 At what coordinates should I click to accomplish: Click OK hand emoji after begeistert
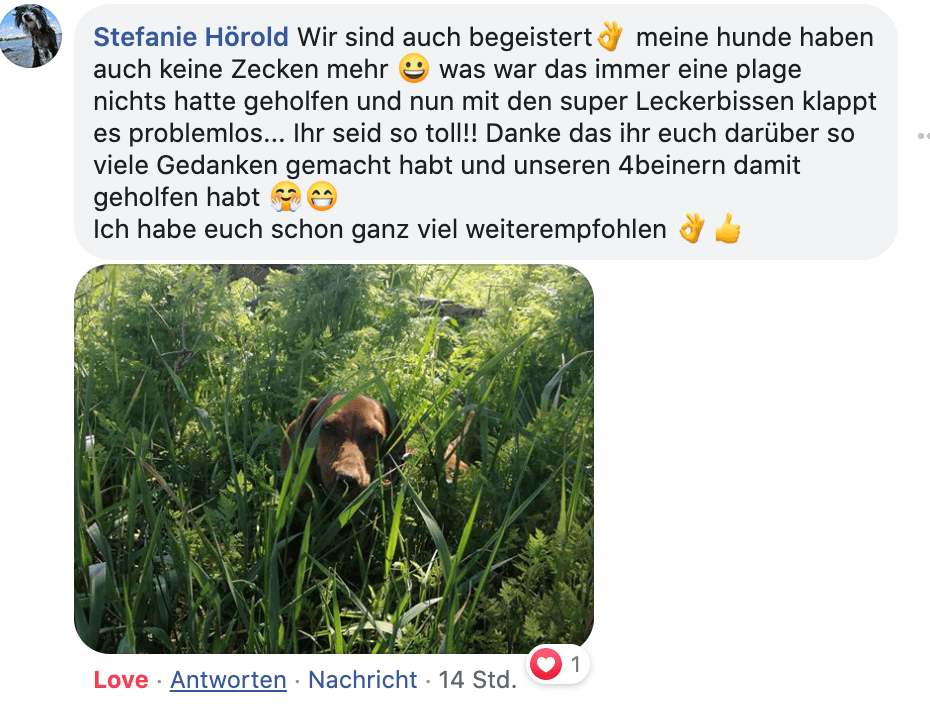tap(610, 36)
